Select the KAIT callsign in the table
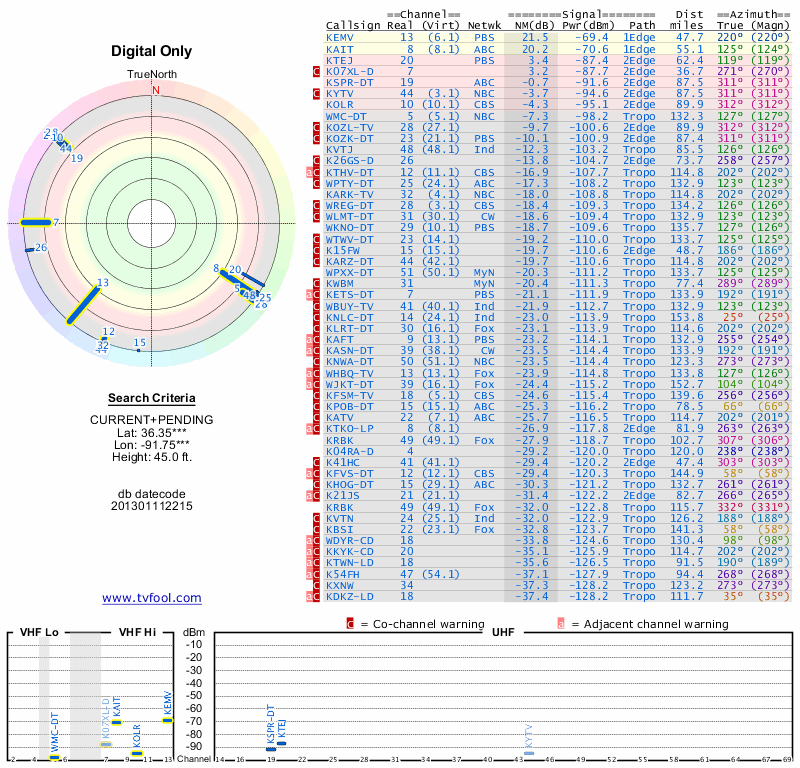Image resolution: width=800 pixels, height=768 pixels. point(340,48)
